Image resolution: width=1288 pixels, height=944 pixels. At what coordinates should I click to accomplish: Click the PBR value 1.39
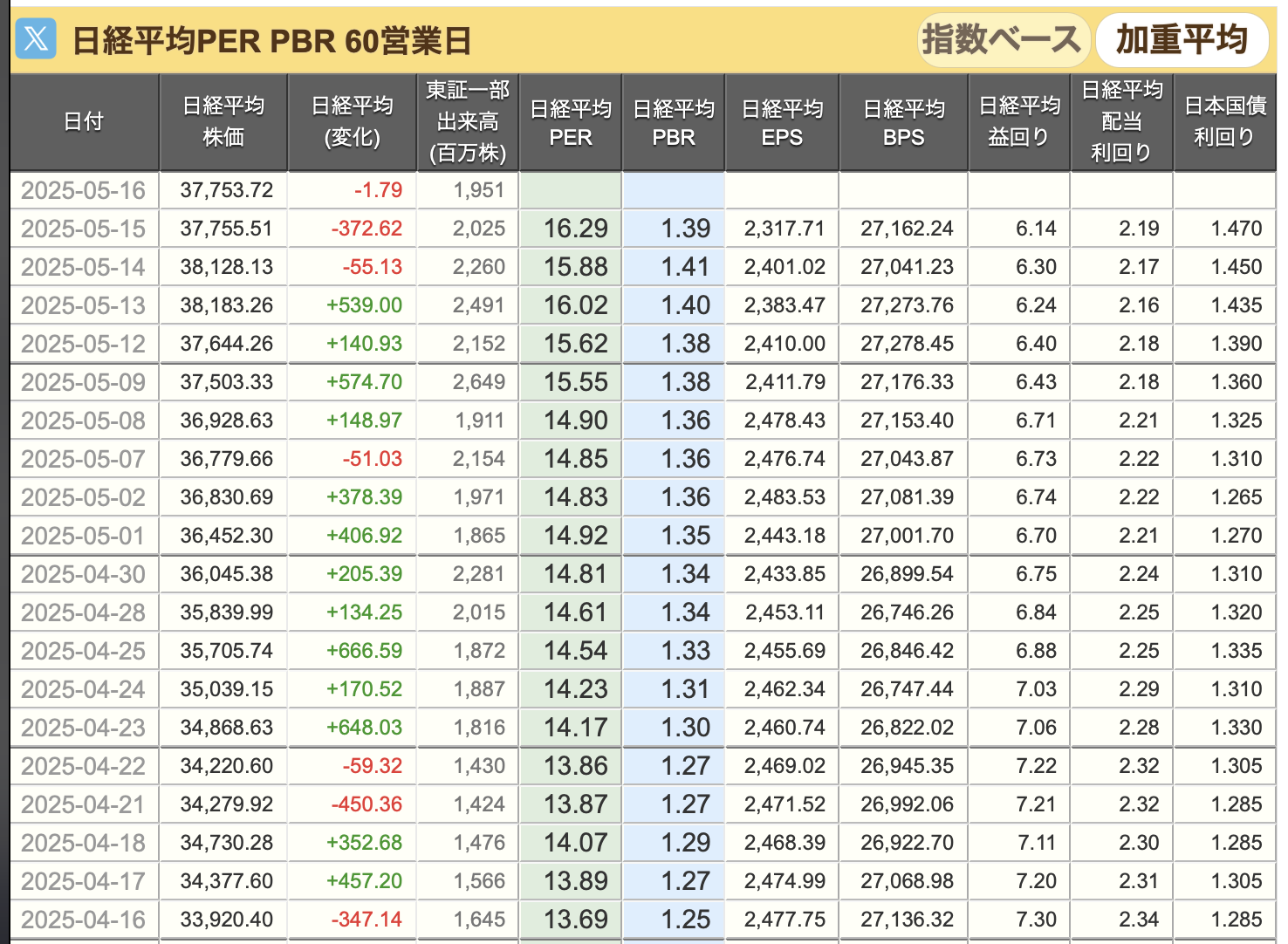(686, 229)
